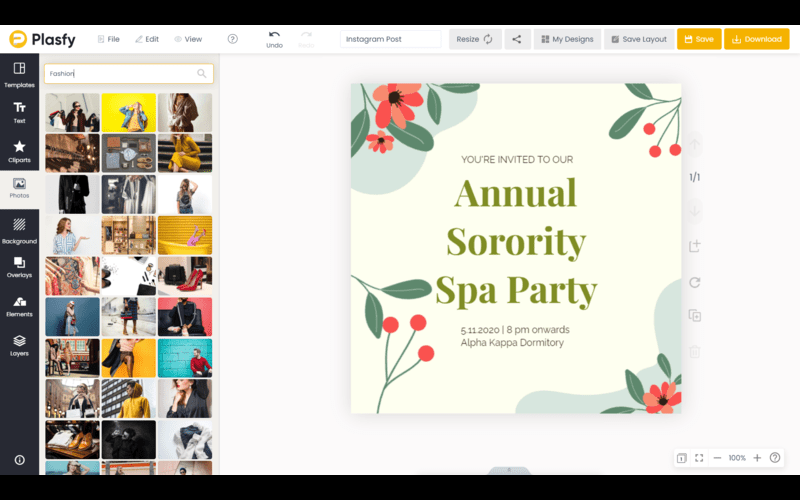Open the Templates panel
The height and width of the screenshot is (500, 800).
(x=19, y=74)
